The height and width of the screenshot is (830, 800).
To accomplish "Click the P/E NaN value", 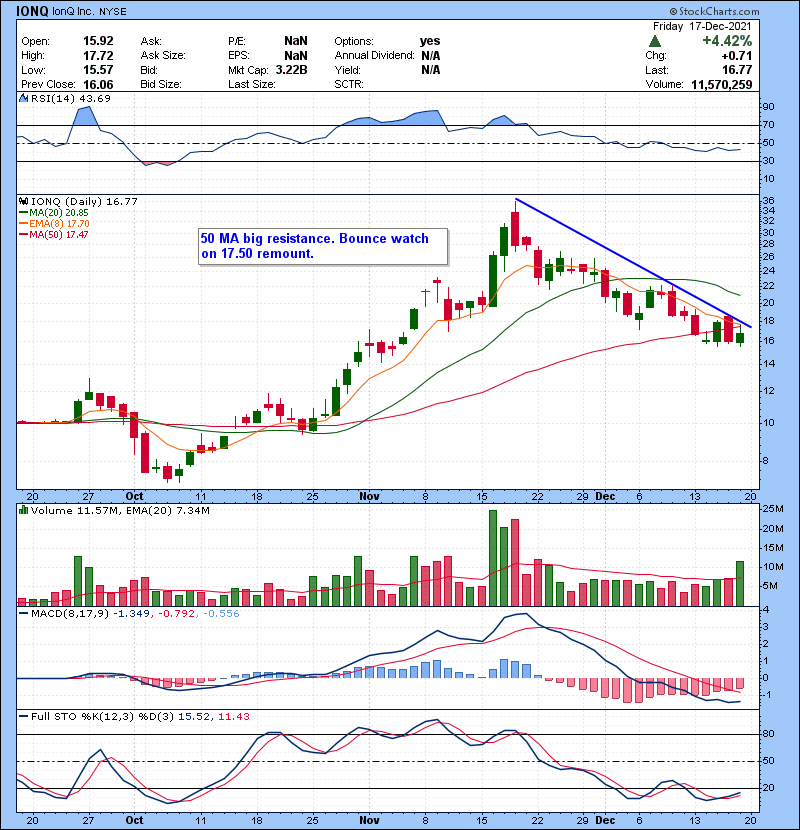I will click(x=295, y=41).
